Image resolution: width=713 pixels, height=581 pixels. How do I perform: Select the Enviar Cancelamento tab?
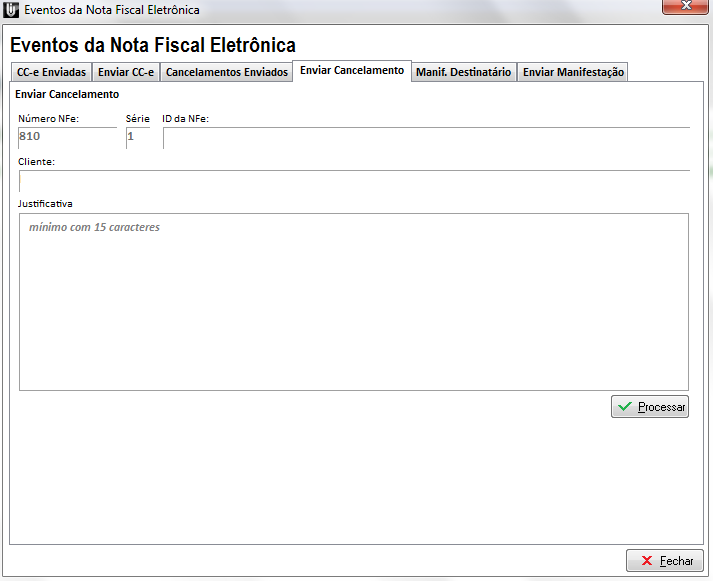pos(352,71)
